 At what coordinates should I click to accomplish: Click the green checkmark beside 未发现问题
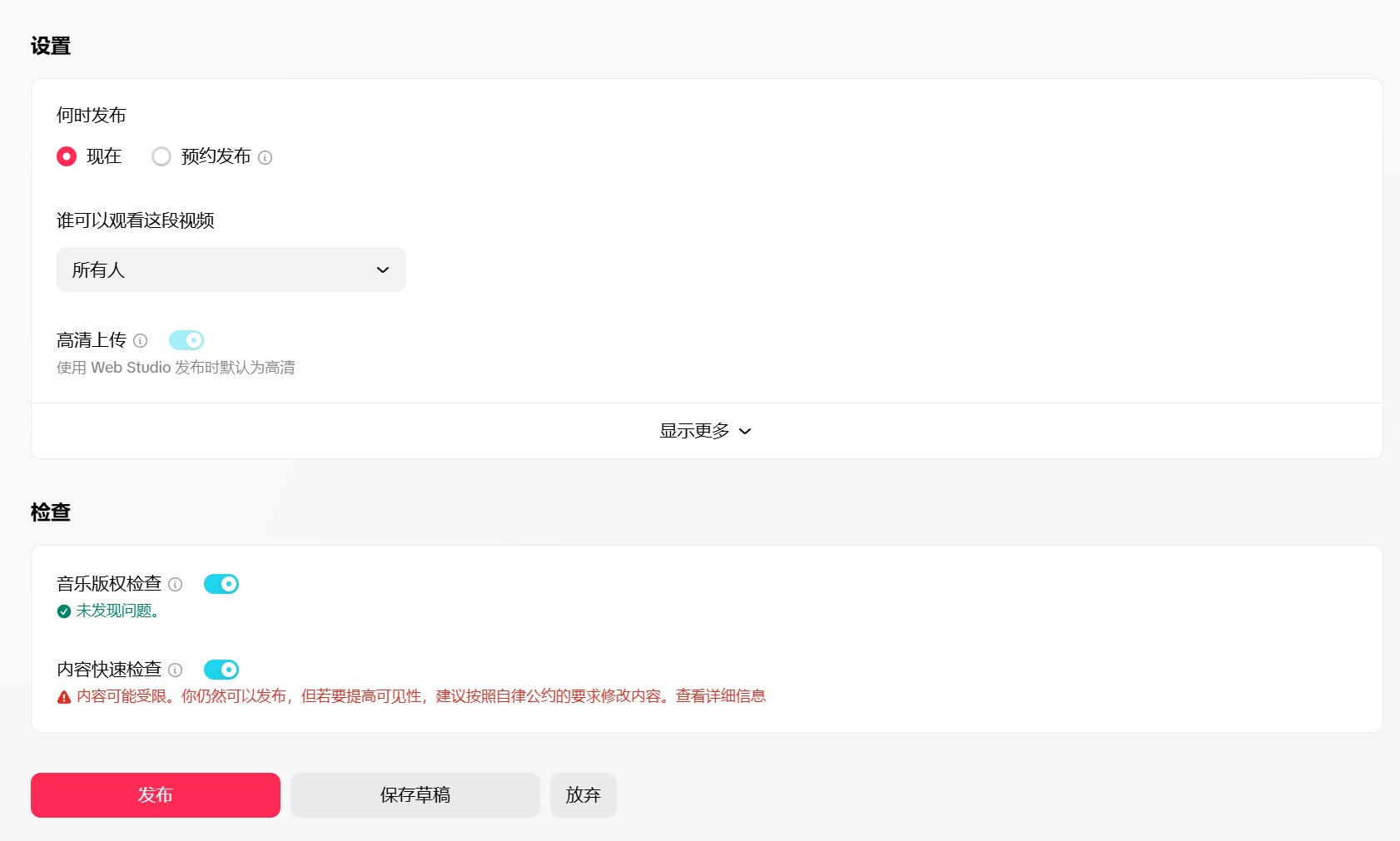(64, 611)
